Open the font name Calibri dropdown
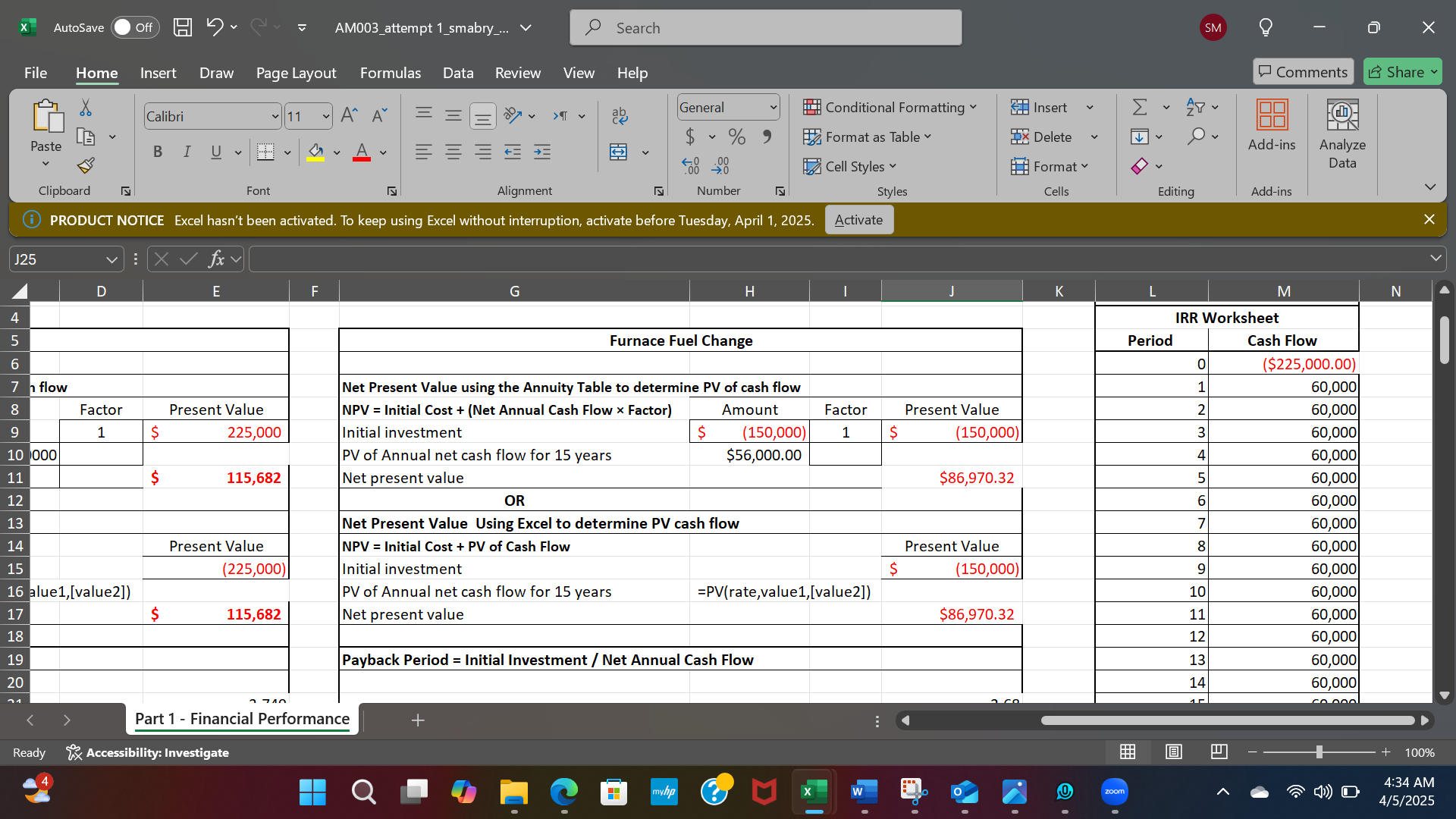This screenshot has height=819, width=1456. [275, 117]
